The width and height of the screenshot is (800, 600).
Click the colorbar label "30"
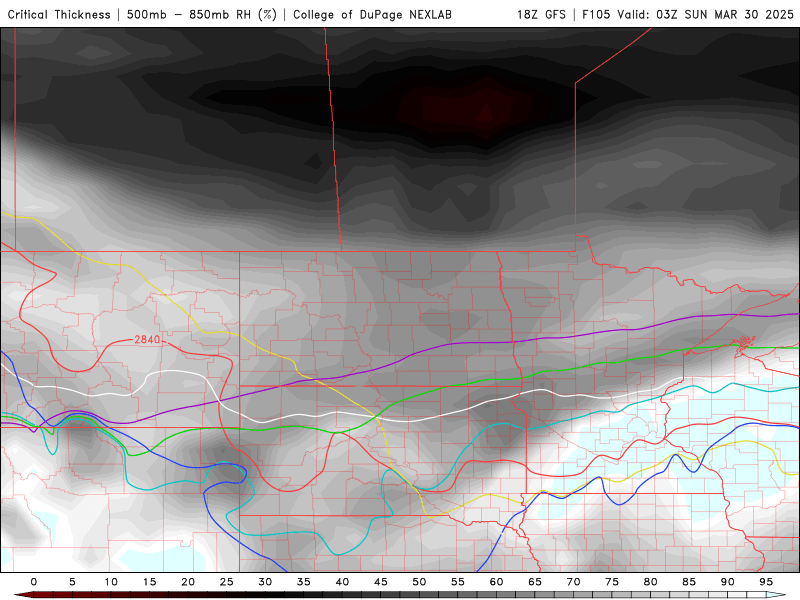point(265,582)
